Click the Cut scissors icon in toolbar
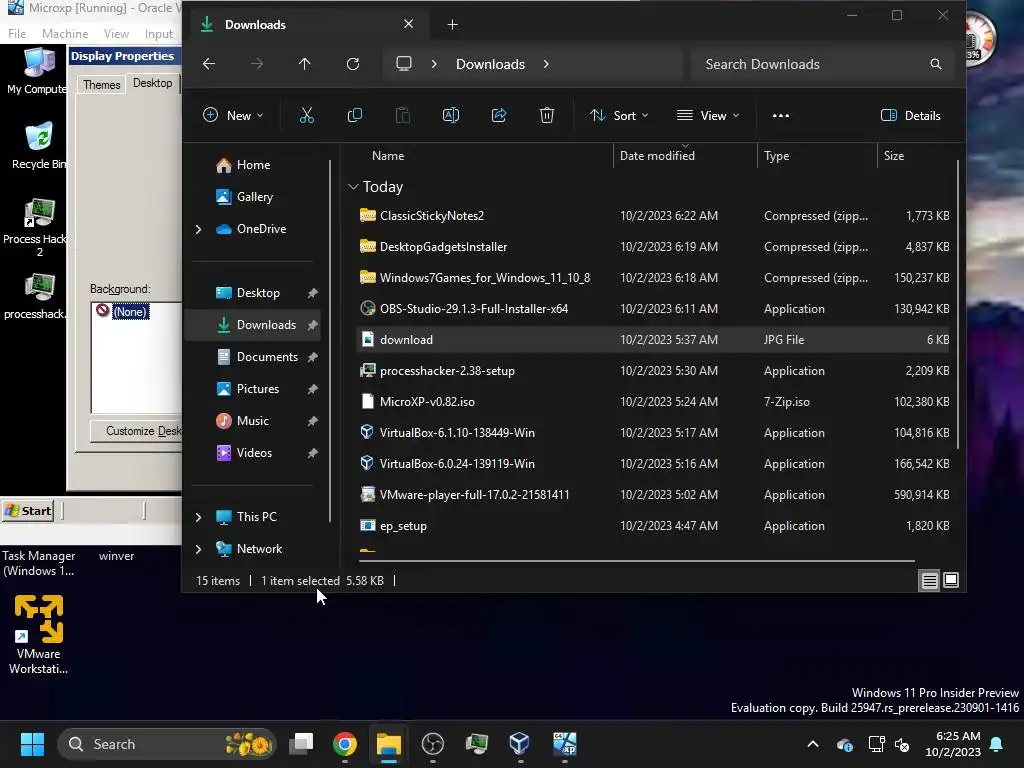This screenshot has width=1024, height=768. click(x=306, y=116)
